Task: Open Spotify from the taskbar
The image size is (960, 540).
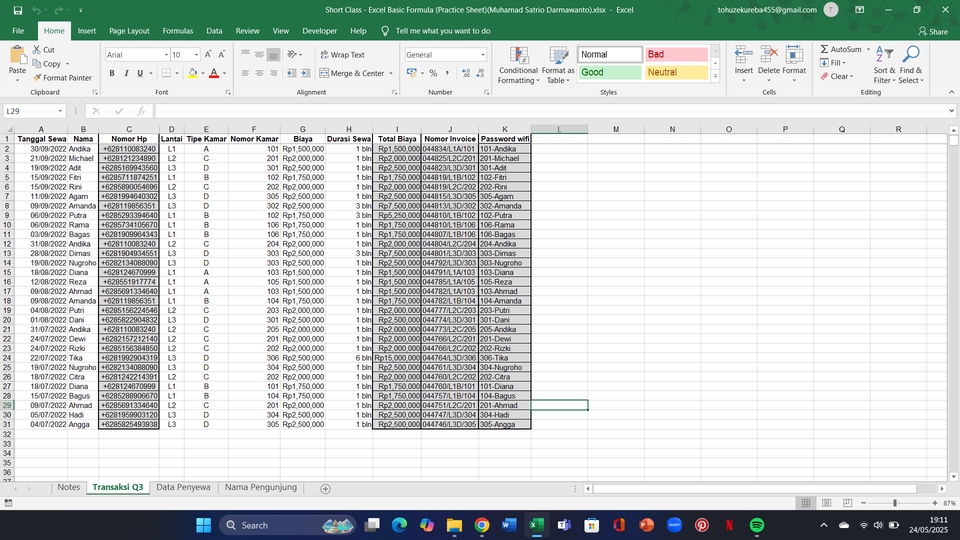Action: (x=757, y=525)
